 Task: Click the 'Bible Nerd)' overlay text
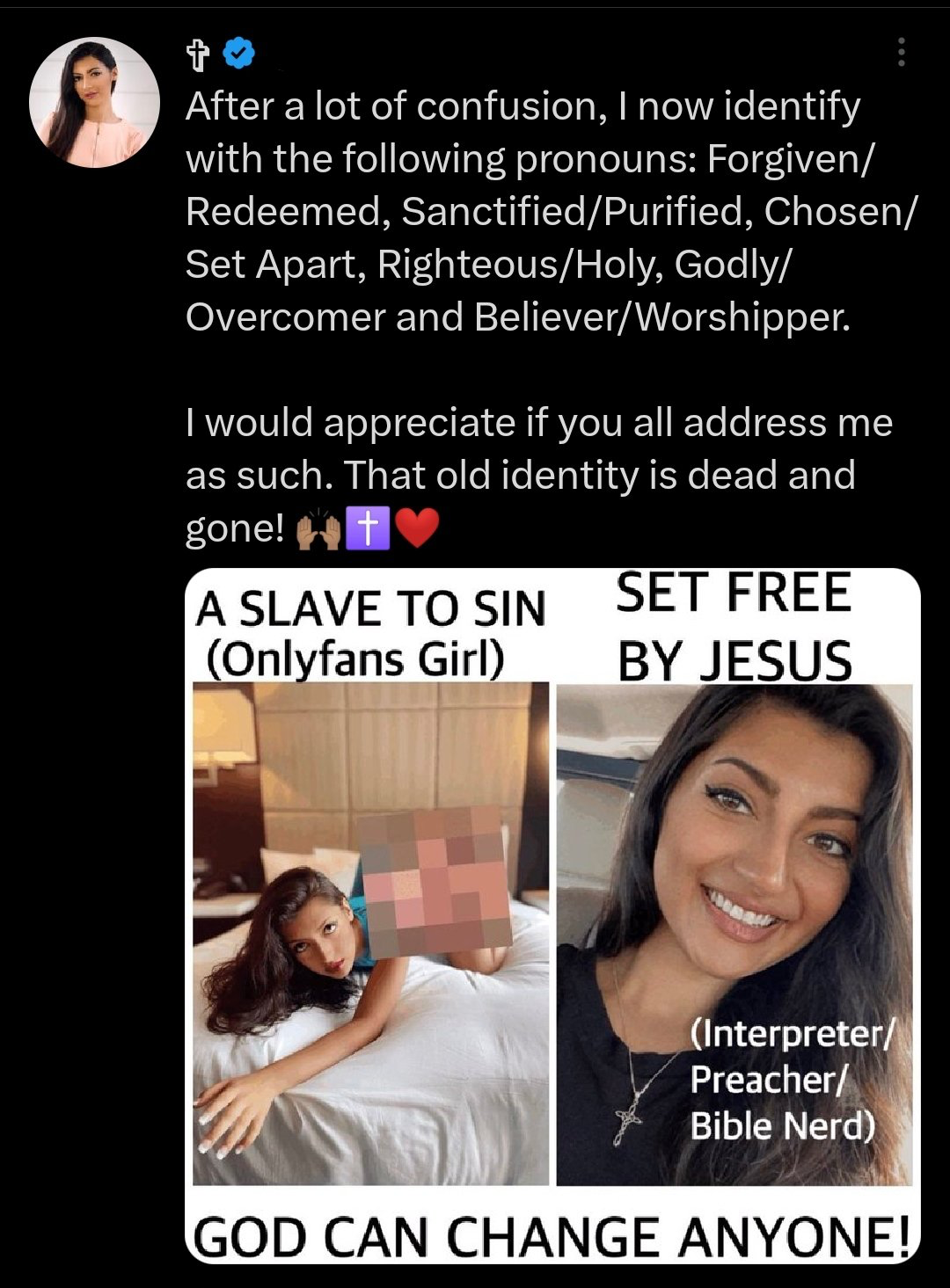pos(782,1126)
